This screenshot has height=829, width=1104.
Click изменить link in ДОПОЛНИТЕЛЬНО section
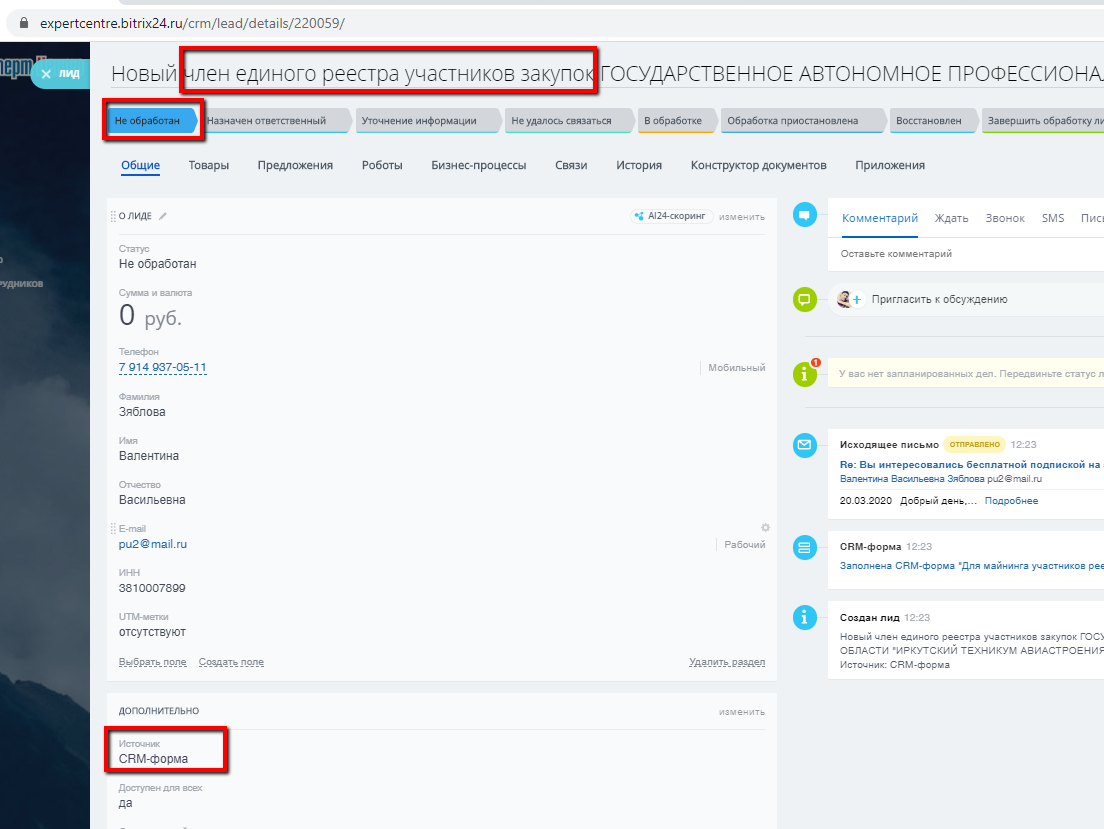[741, 712]
